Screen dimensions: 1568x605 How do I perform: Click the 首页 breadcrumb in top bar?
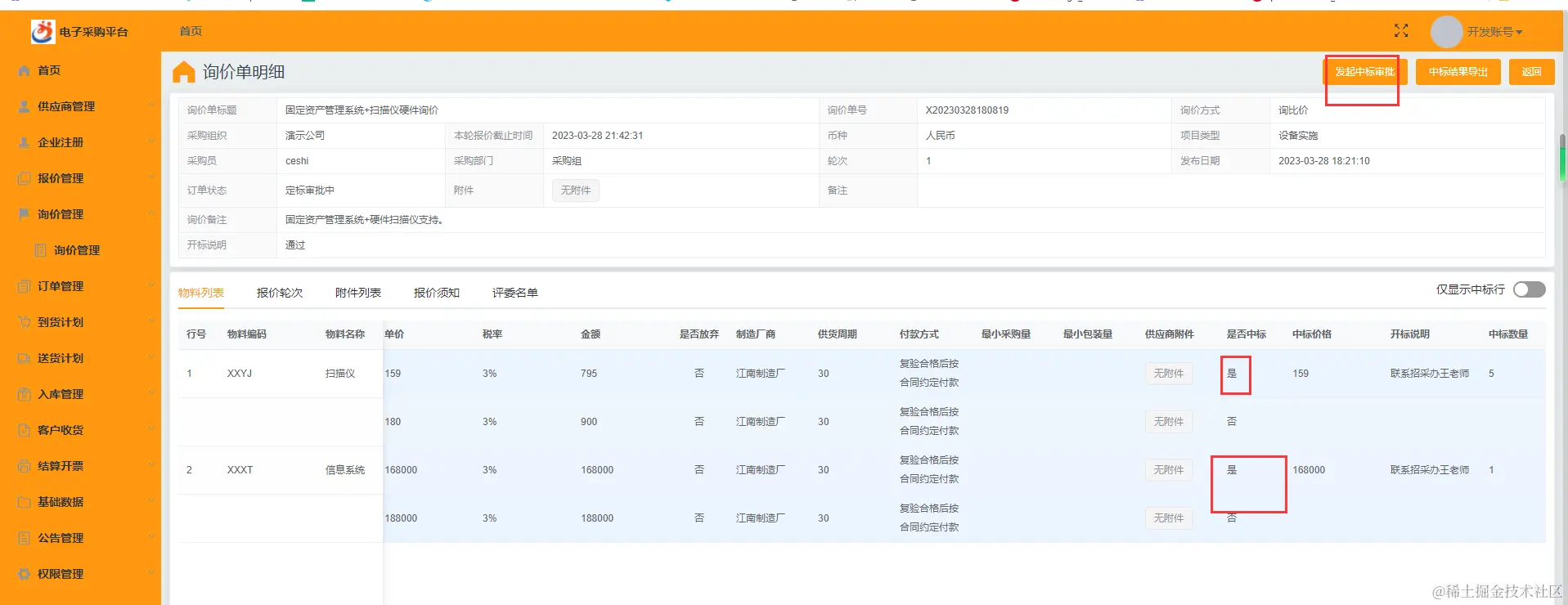coord(191,31)
